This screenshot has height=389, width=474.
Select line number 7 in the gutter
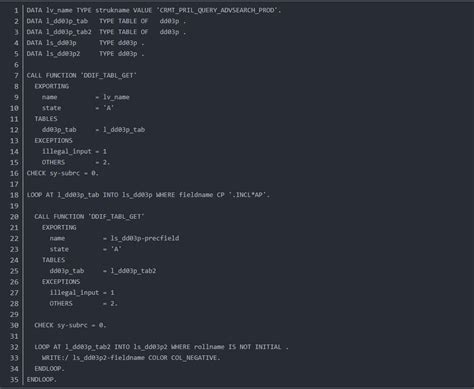(16, 76)
